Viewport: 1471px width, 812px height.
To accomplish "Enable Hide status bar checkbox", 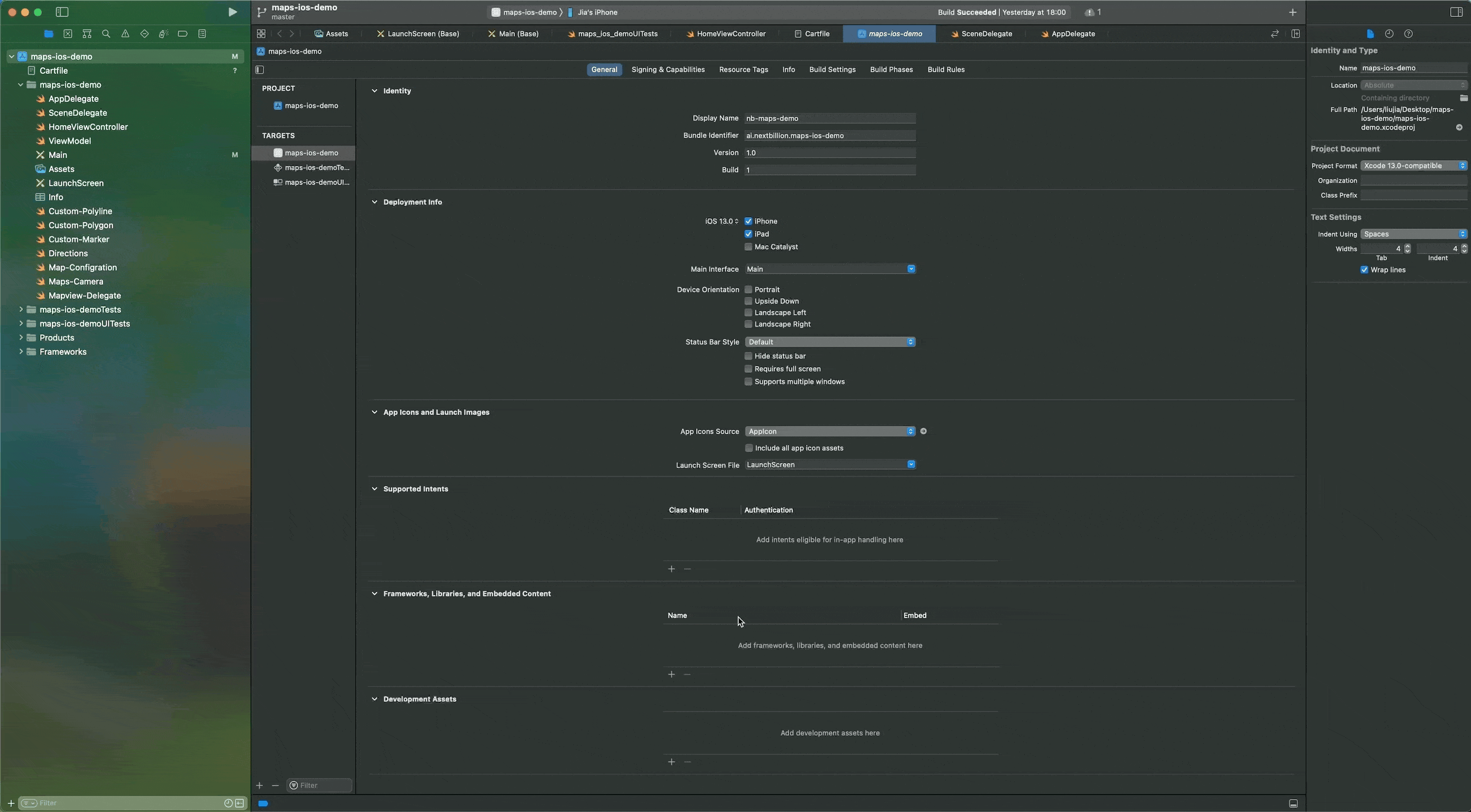I will click(748, 356).
